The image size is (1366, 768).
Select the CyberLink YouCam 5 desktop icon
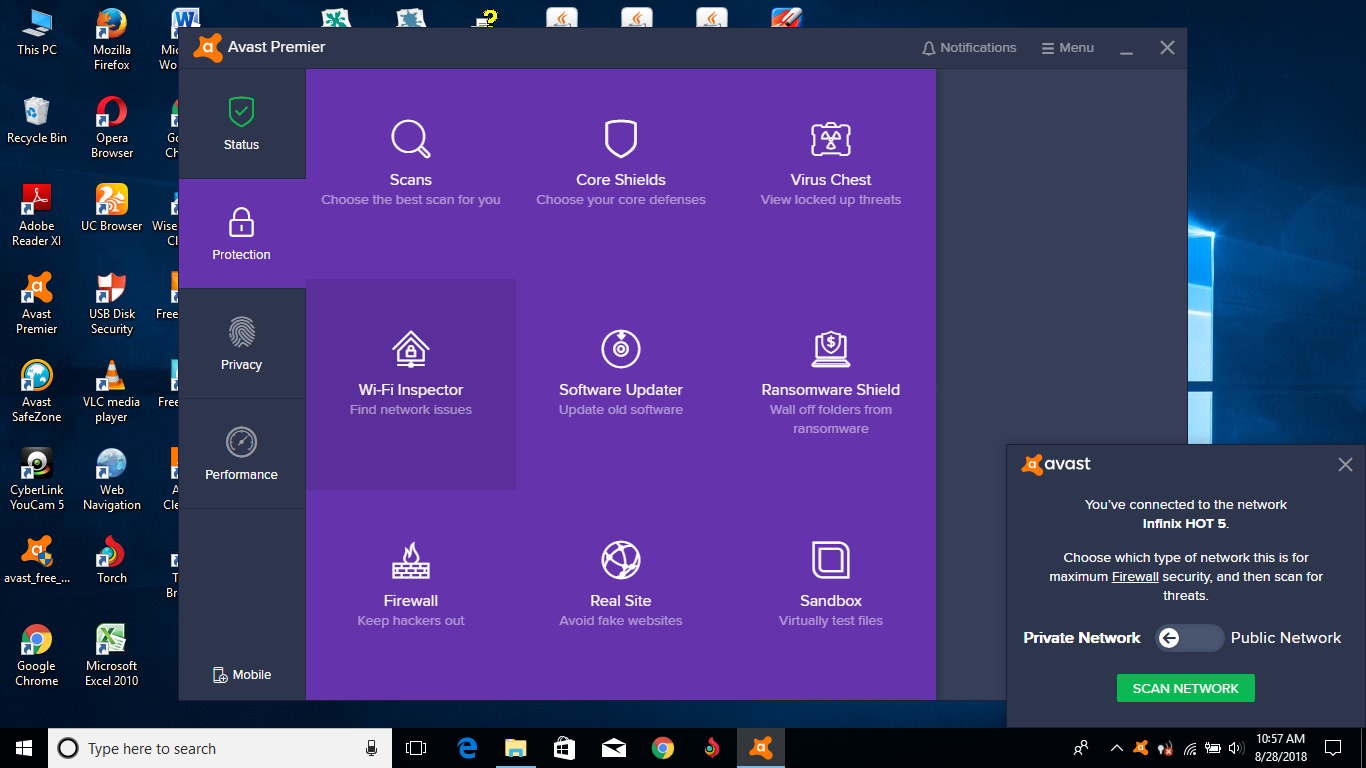coord(37,479)
